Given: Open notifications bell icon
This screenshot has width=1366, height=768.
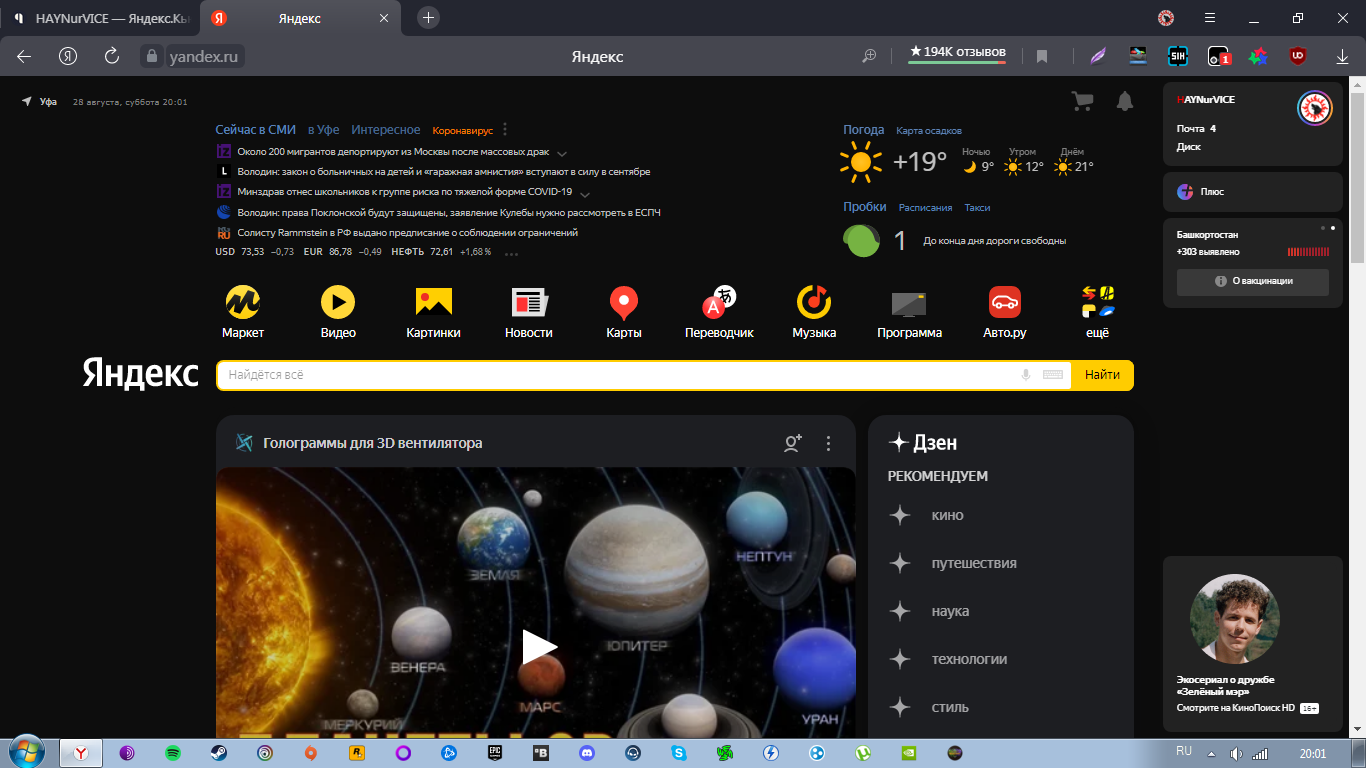Looking at the screenshot, I should (1125, 101).
